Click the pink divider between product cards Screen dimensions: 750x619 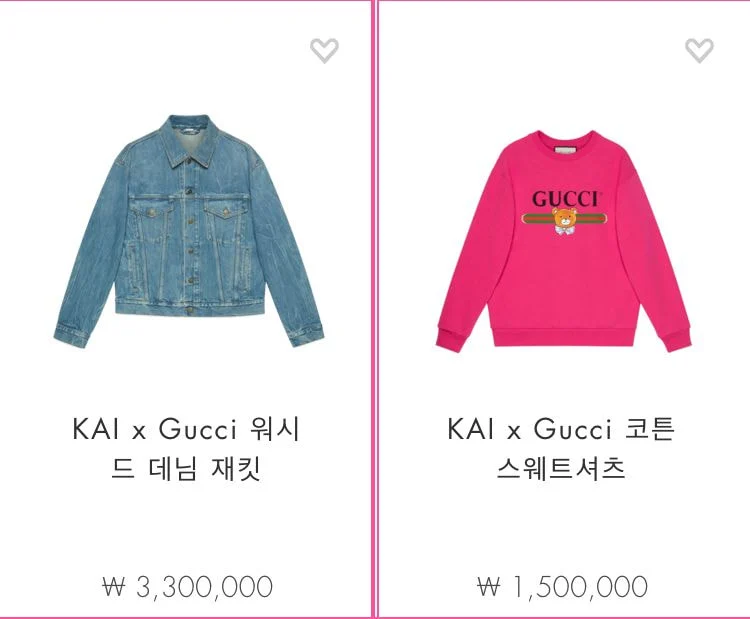(x=375, y=310)
